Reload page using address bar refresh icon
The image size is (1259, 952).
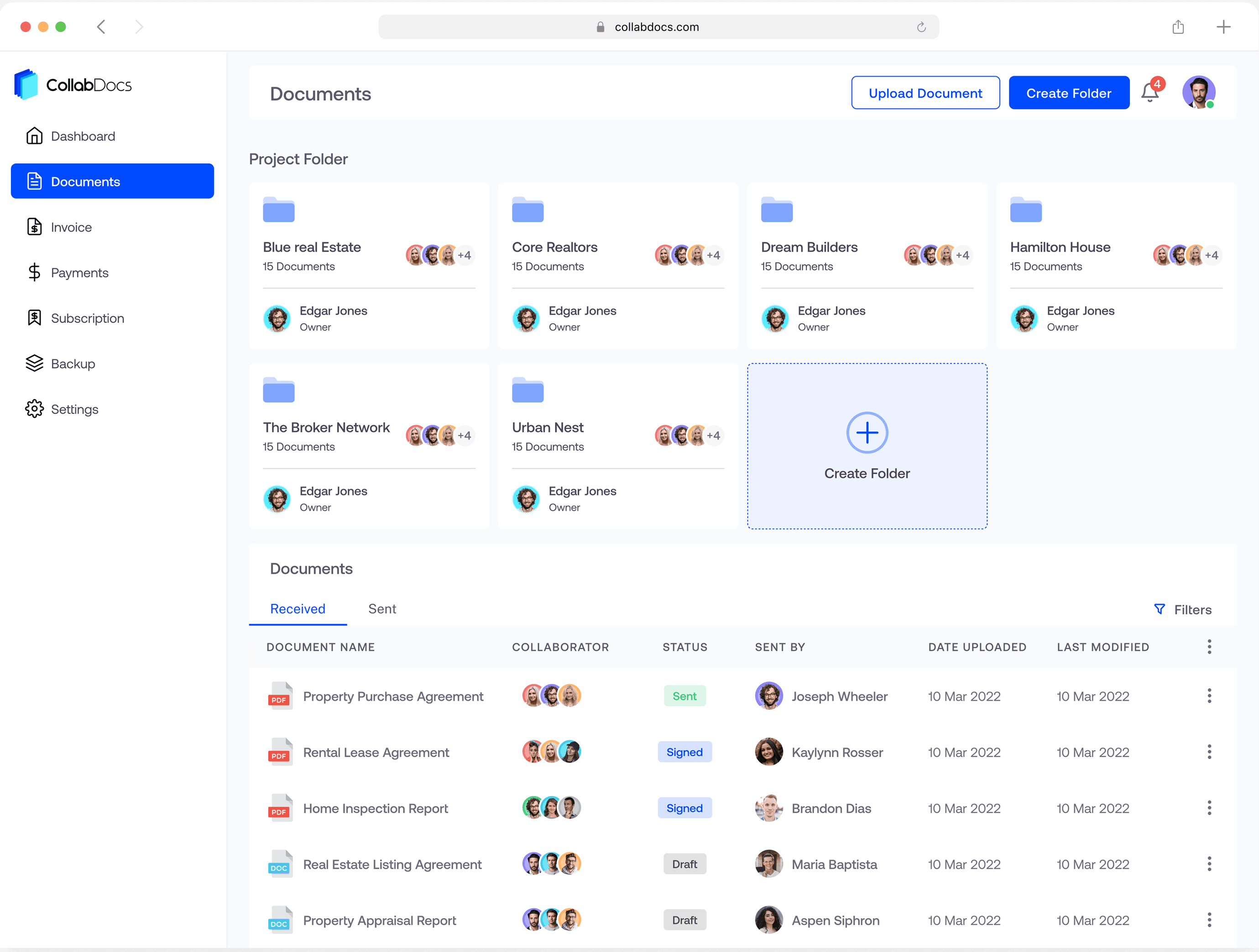pos(921,27)
